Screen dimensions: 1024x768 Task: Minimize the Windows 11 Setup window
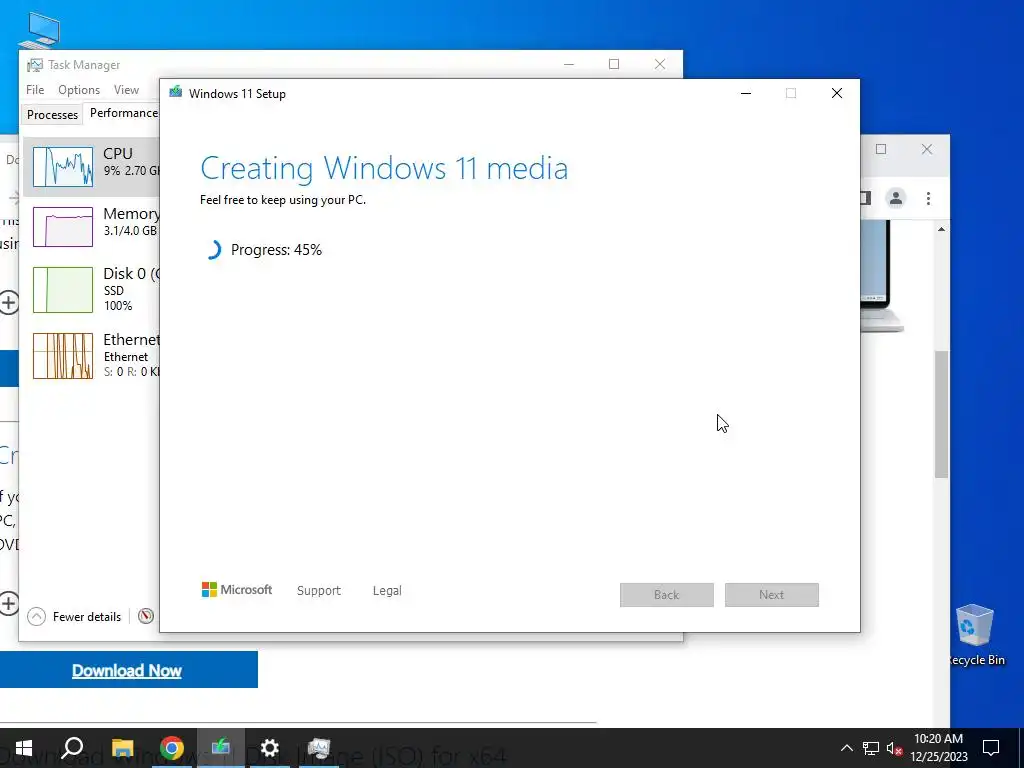pyautogui.click(x=746, y=93)
